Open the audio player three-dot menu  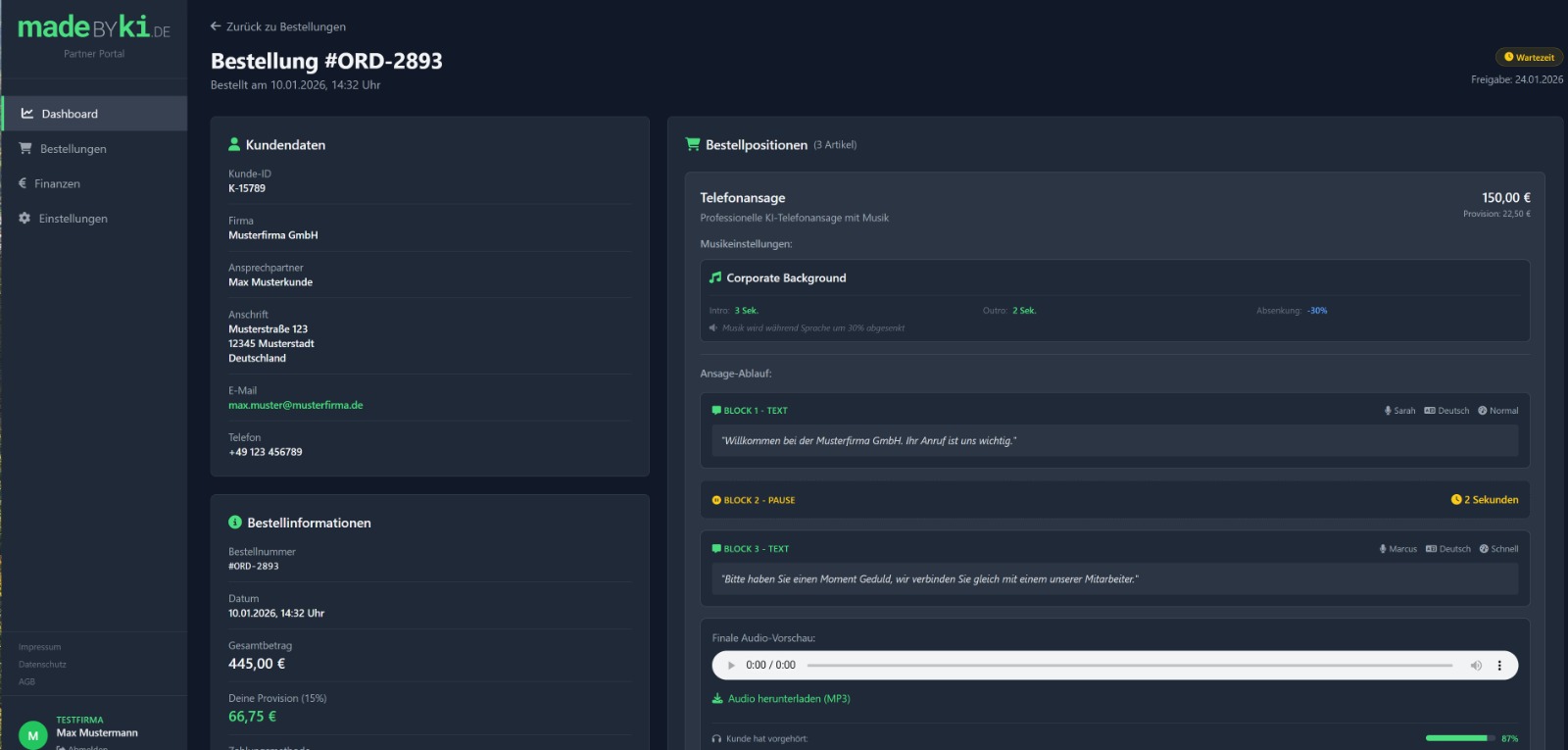coord(1499,665)
